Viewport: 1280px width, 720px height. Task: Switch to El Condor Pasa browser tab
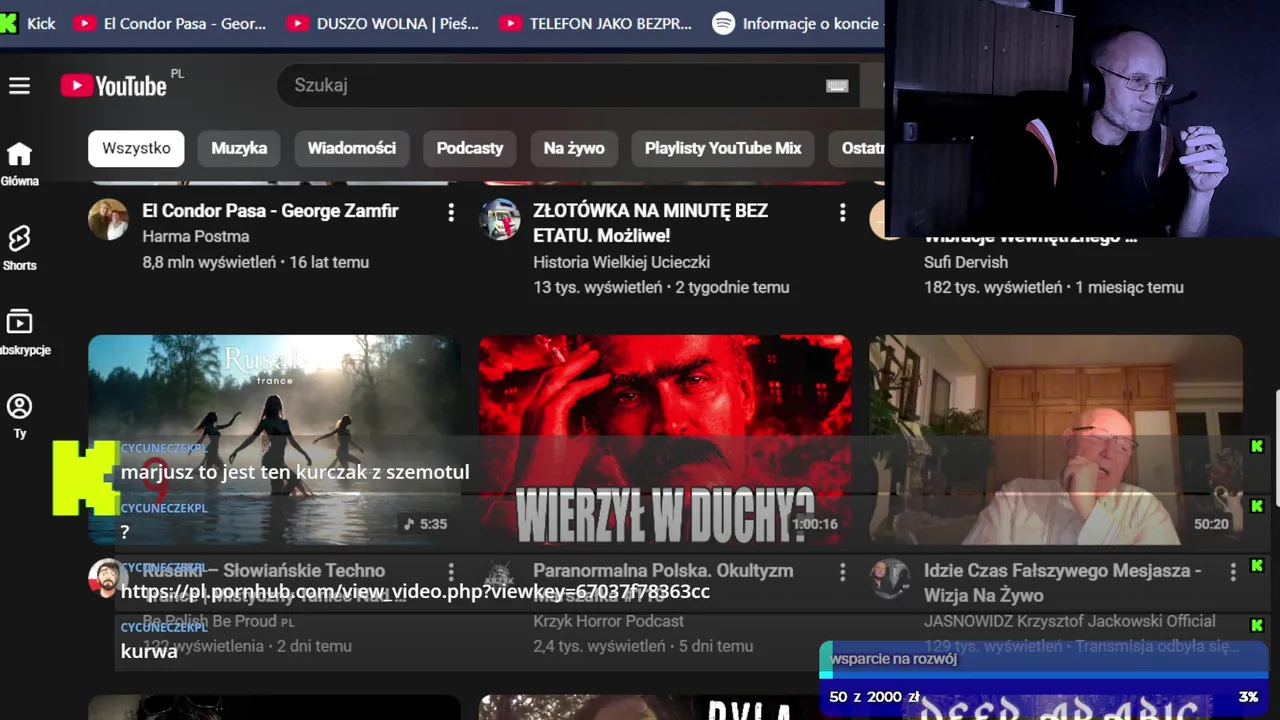click(x=171, y=23)
